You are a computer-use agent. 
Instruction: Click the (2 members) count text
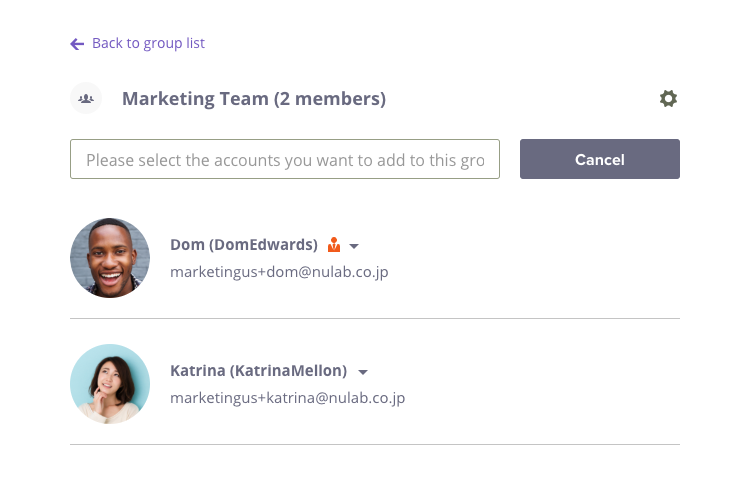330,99
